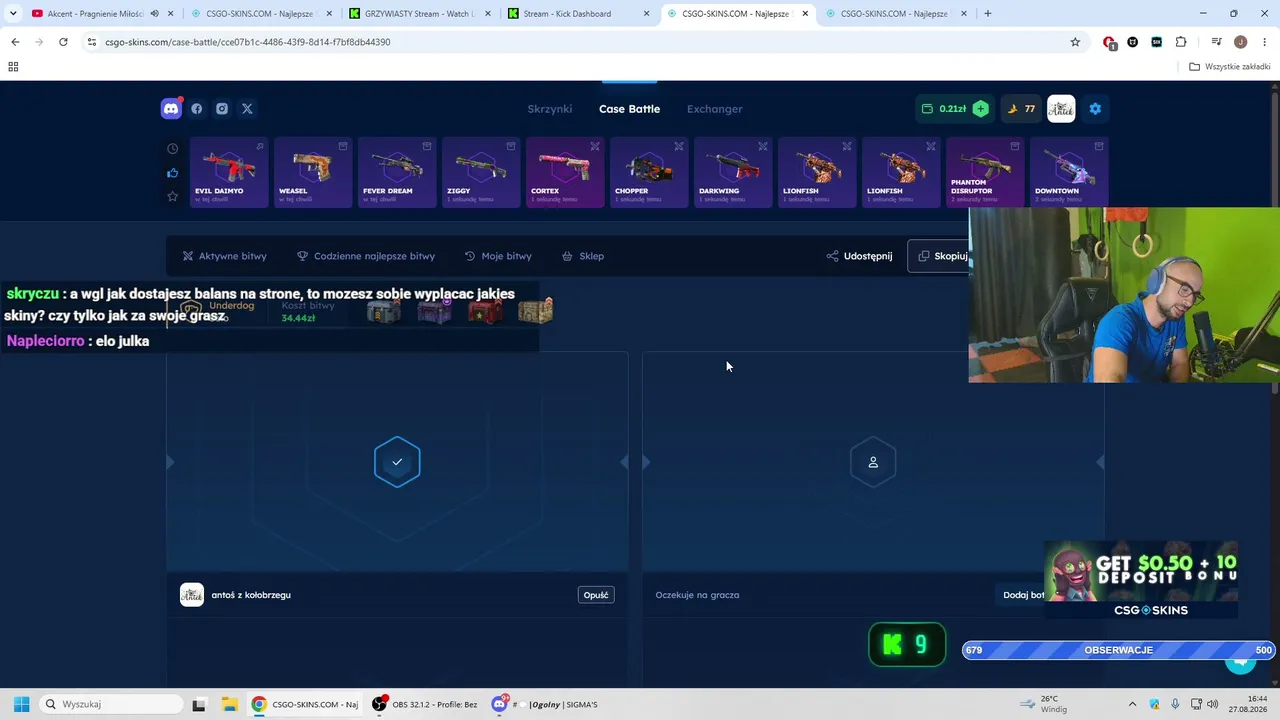Open the Skrzynki navigation tab
This screenshot has width=1280, height=720.
pos(550,109)
